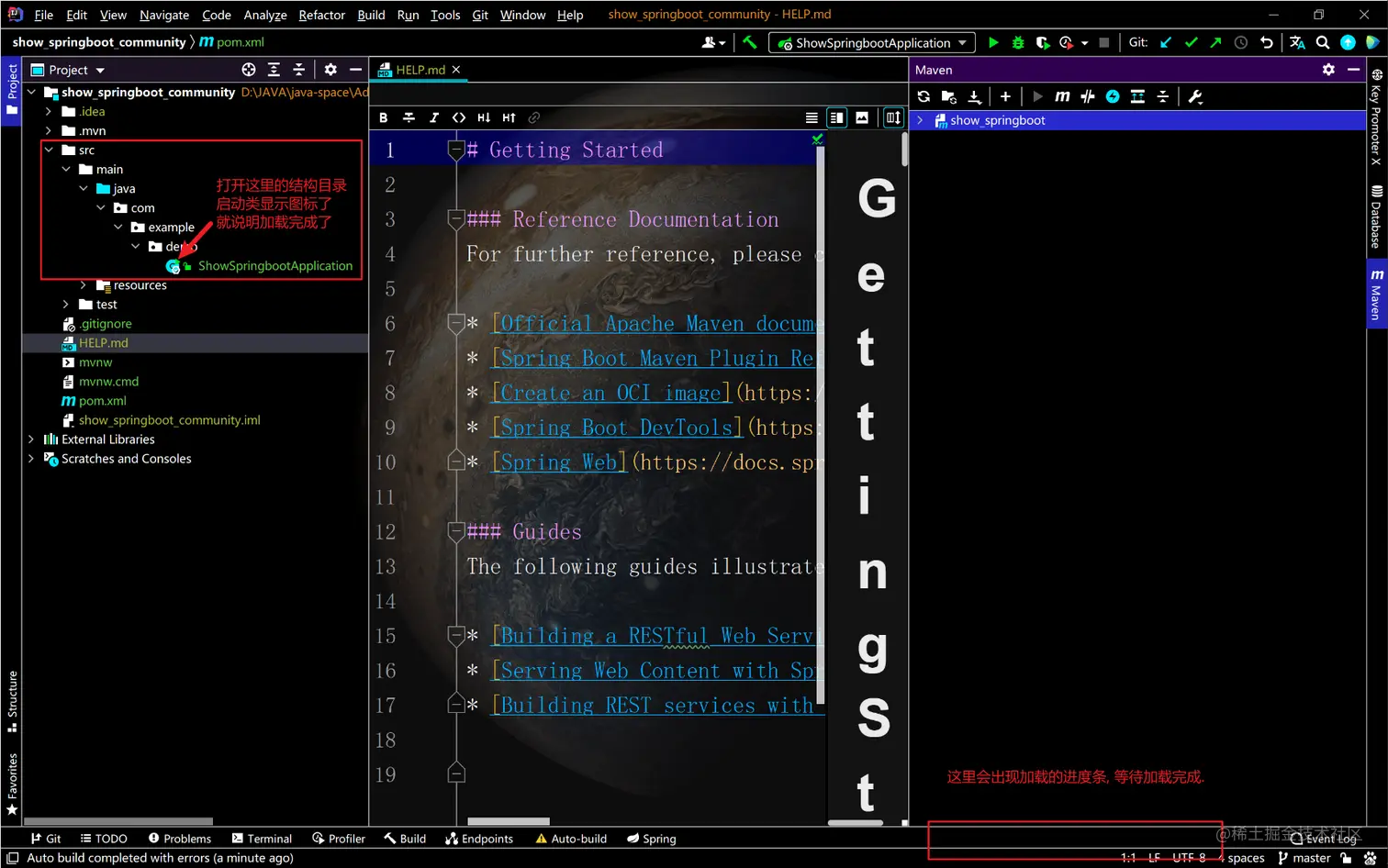Follow the Spring Boot DevTools link
This screenshot has height=868, width=1388.
pyautogui.click(x=617, y=428)
